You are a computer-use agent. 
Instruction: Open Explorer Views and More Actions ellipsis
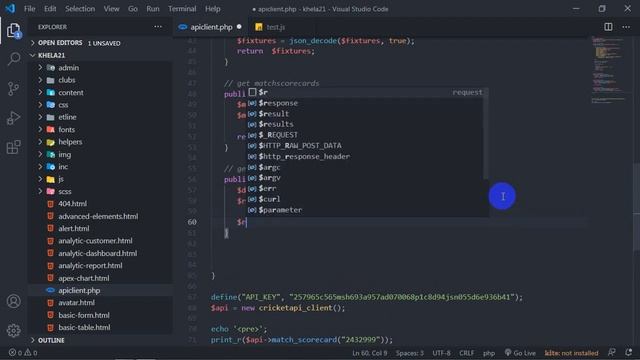coord(158,27)
